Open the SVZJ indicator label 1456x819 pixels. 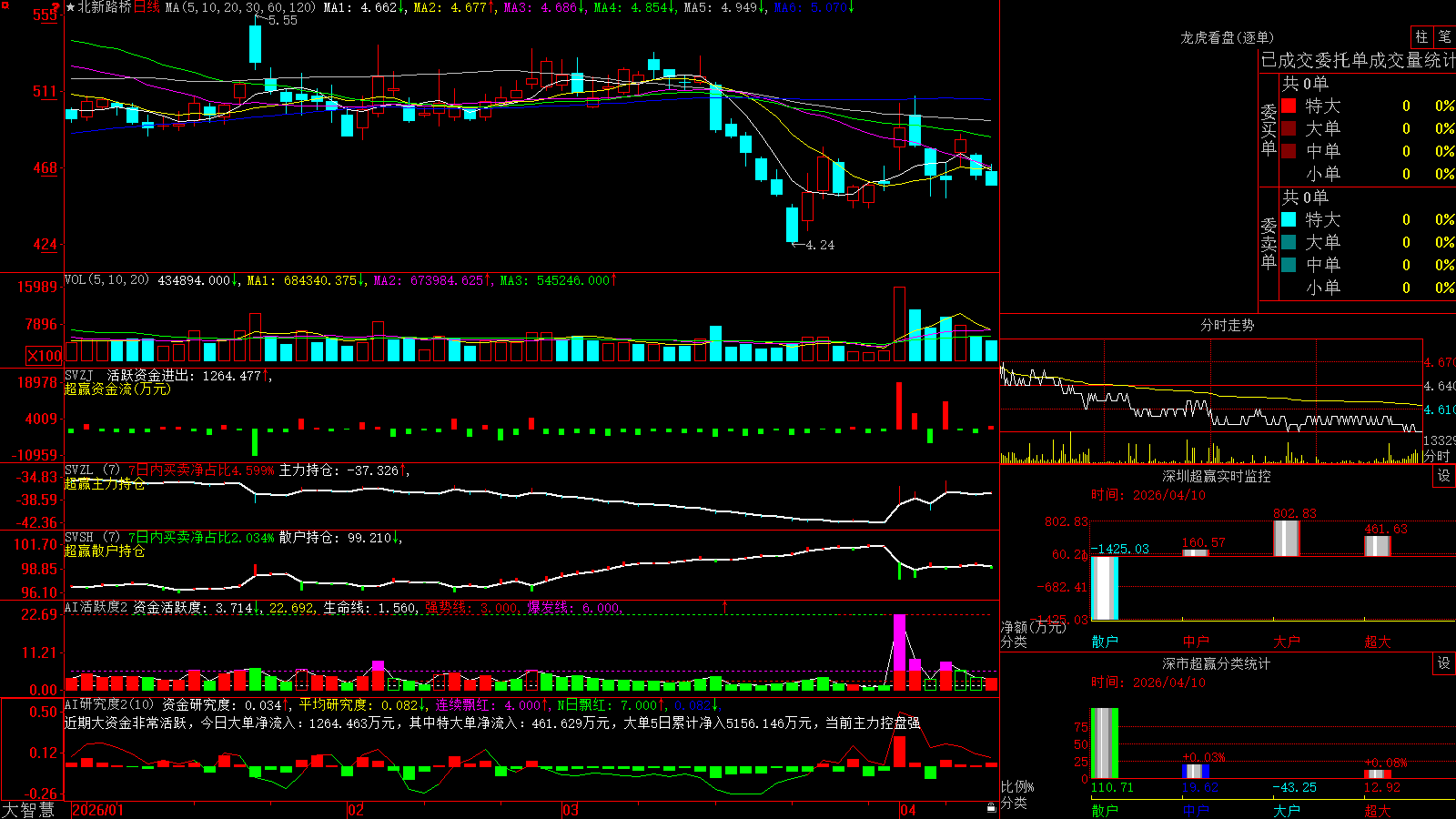click(79, 375)
